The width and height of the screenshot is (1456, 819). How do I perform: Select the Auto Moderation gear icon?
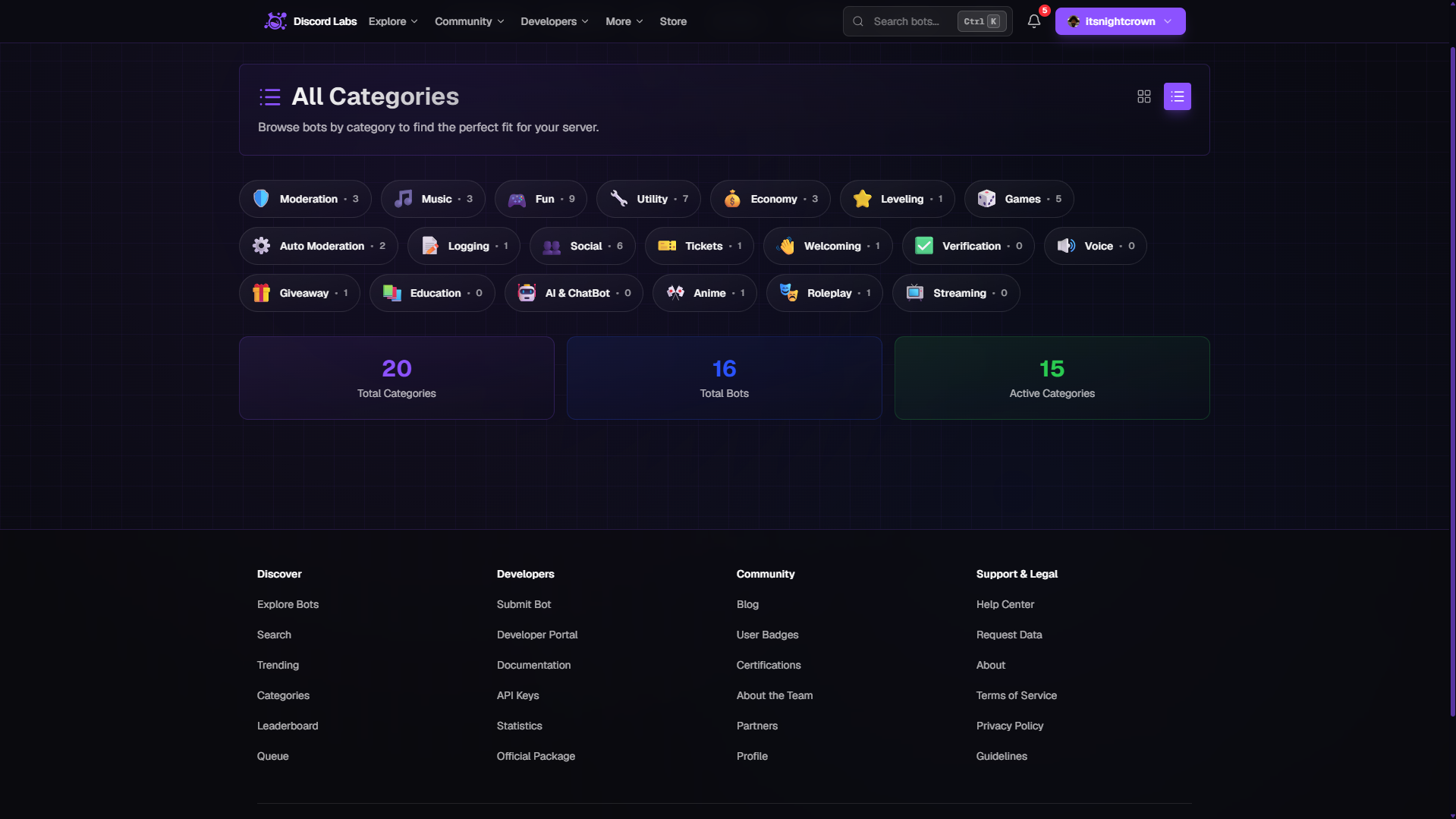[x=261, y=246]
